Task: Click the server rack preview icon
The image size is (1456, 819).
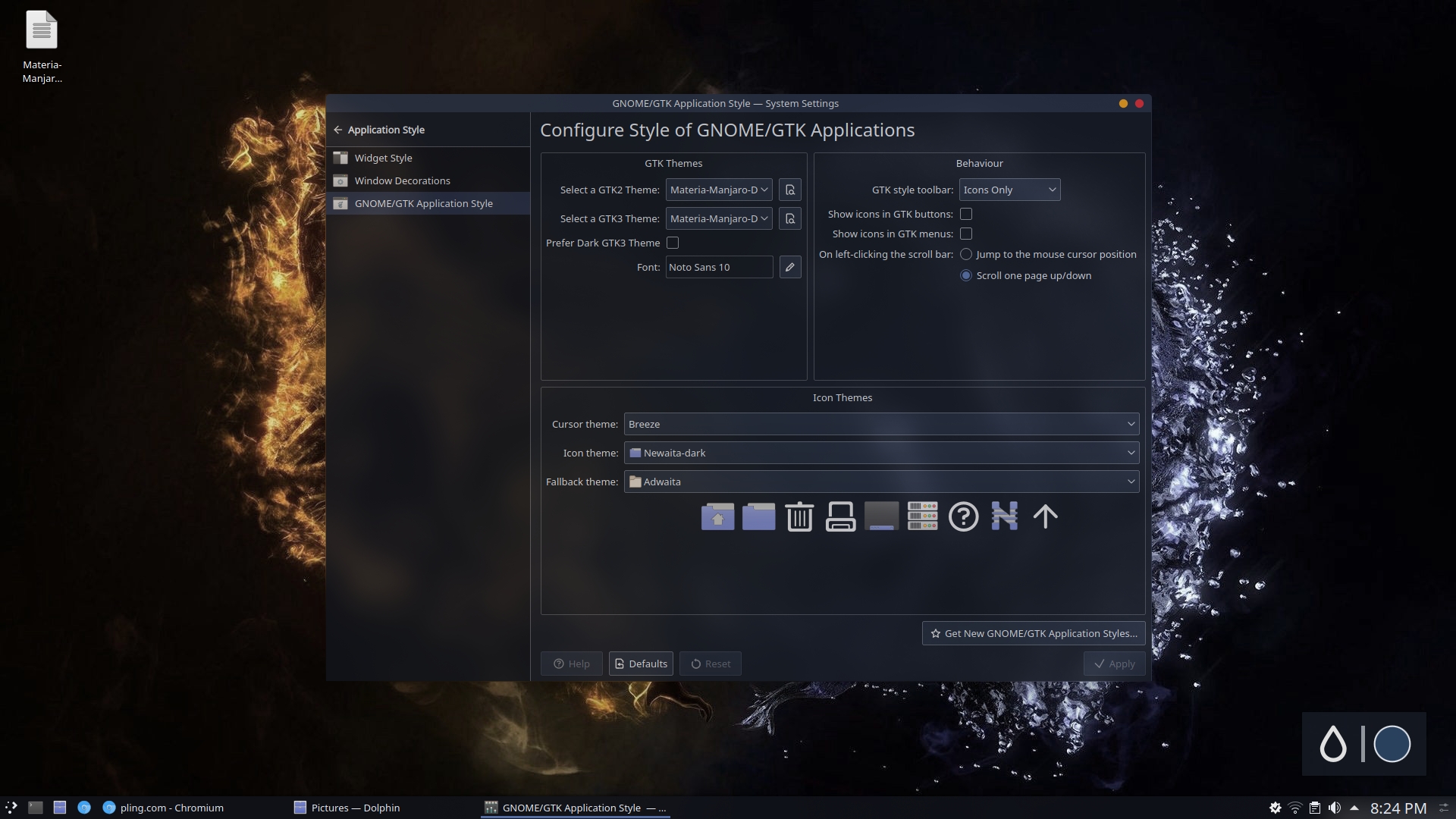Action: click(x=922, y=516)
